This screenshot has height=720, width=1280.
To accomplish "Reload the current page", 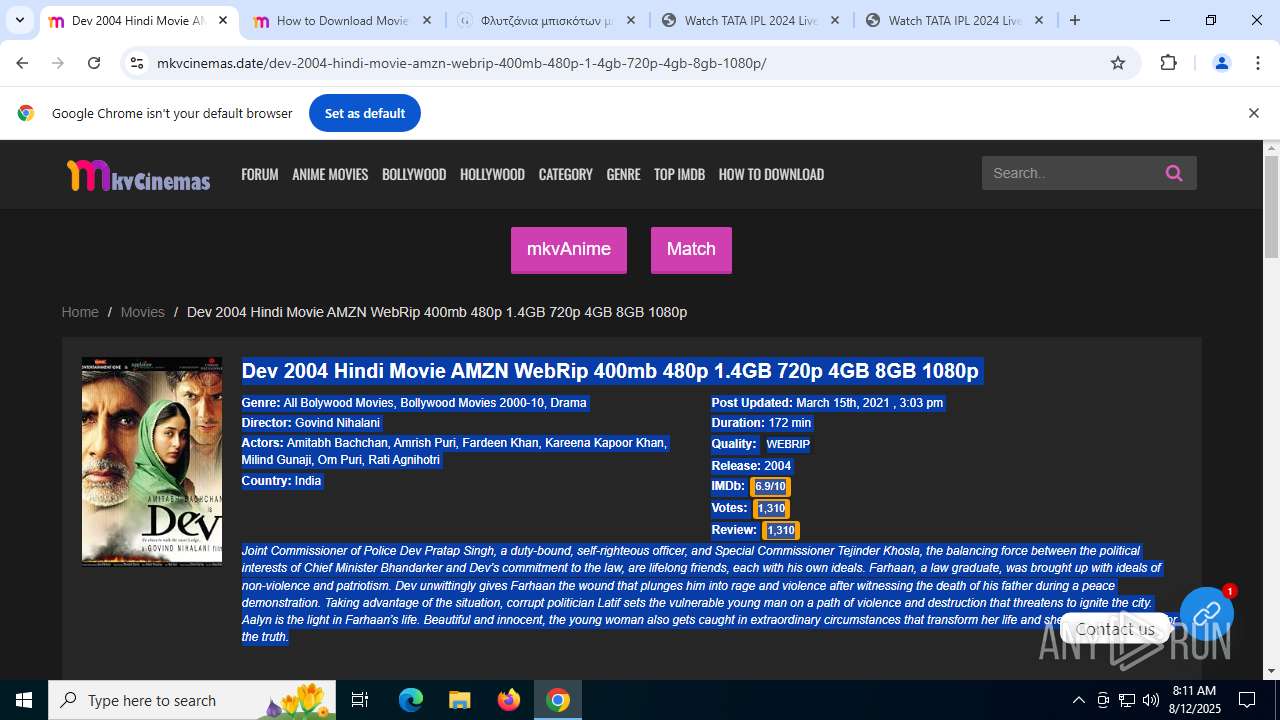I will click(x=94, y=63).
